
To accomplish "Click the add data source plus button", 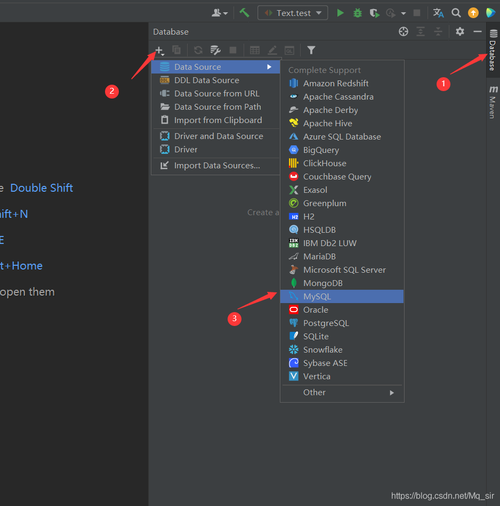I will (159, 51).
